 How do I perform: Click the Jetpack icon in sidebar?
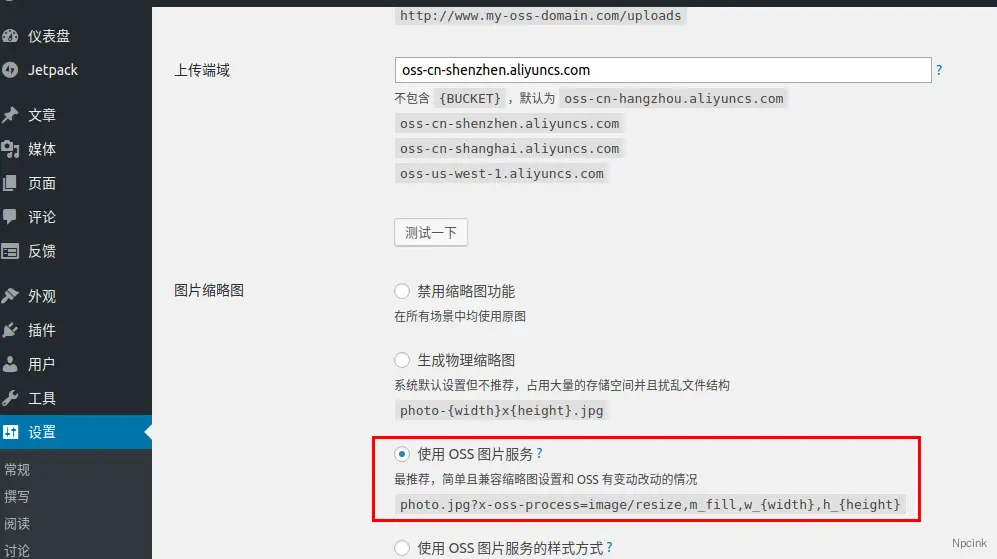[x=10, y=70]
